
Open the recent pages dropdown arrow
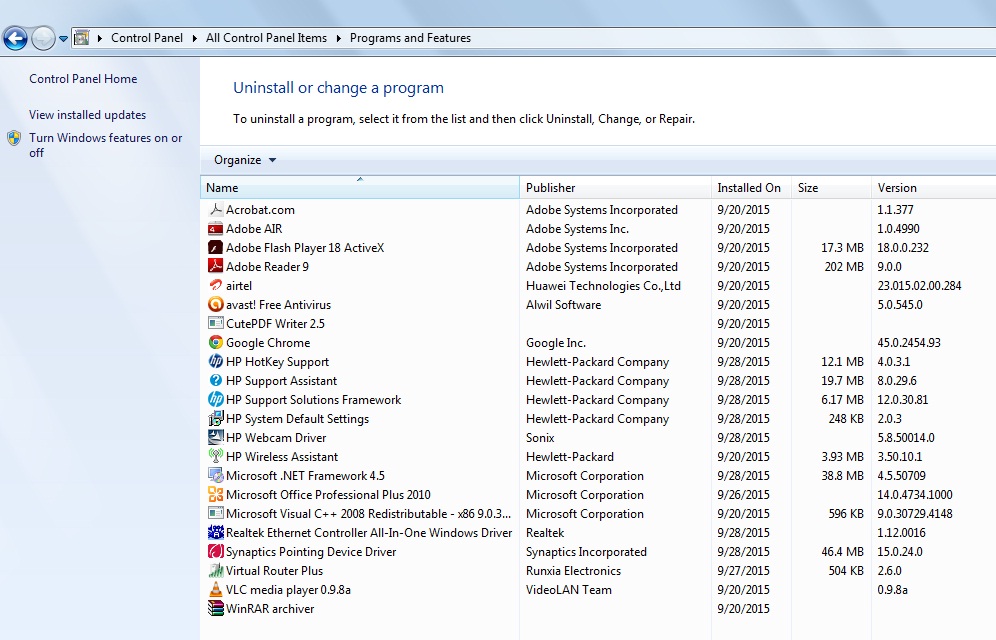pos(64,39)
